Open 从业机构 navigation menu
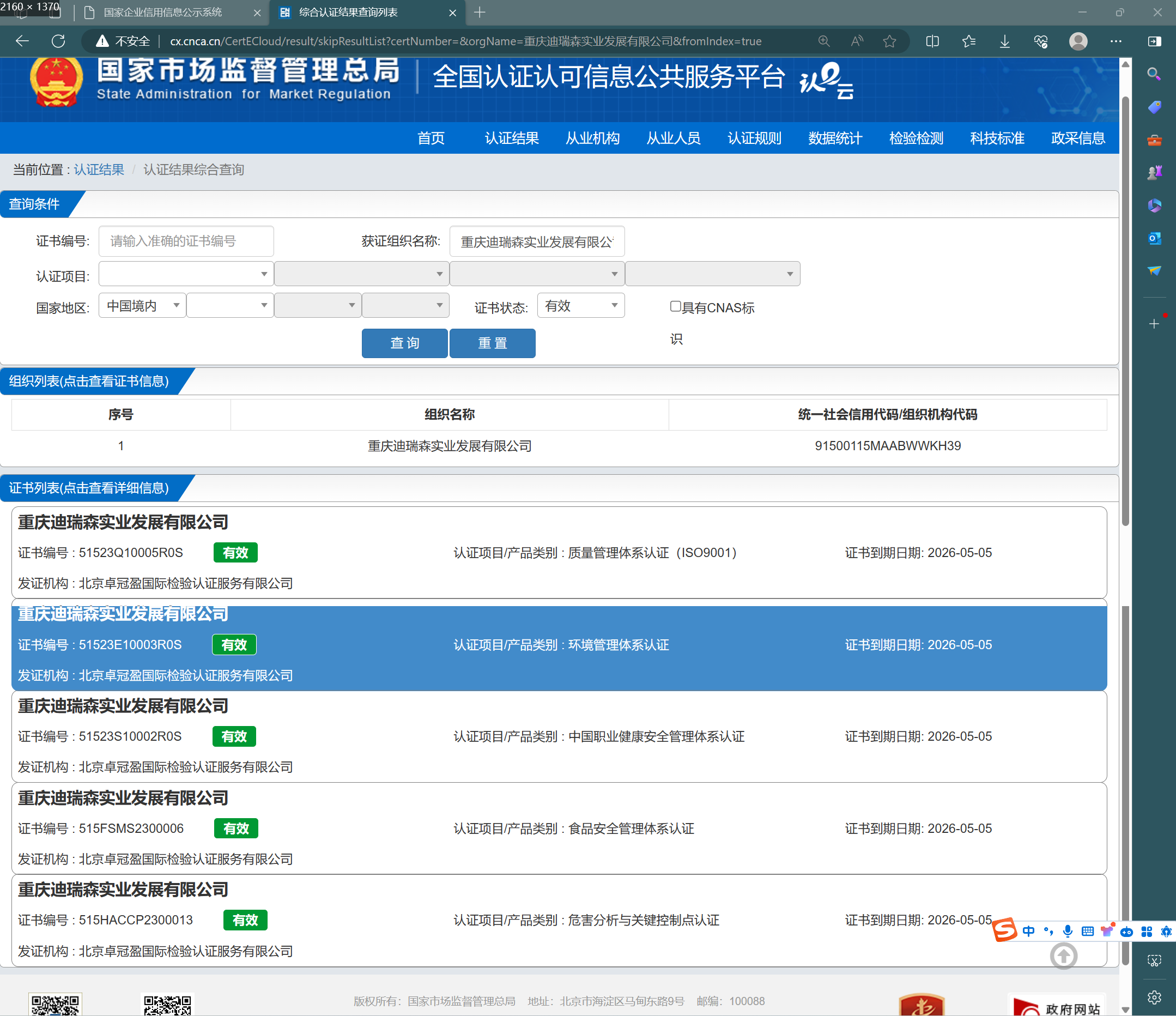 pos(592,138)
